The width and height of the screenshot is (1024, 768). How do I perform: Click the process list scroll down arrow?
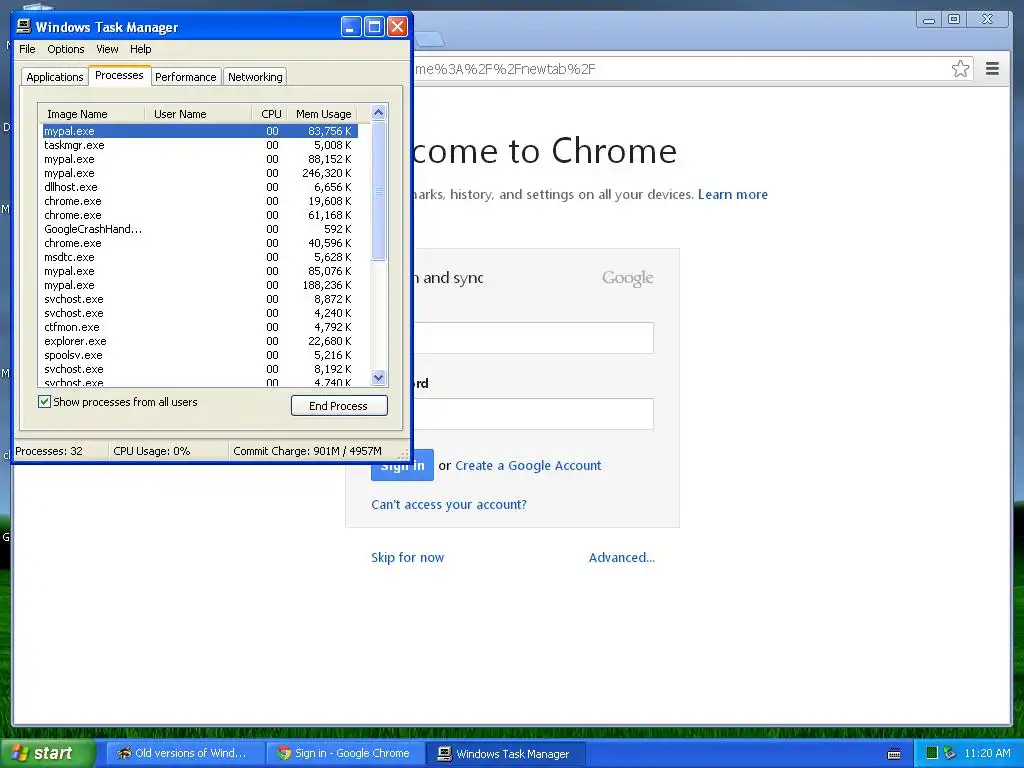click(378, 377)
